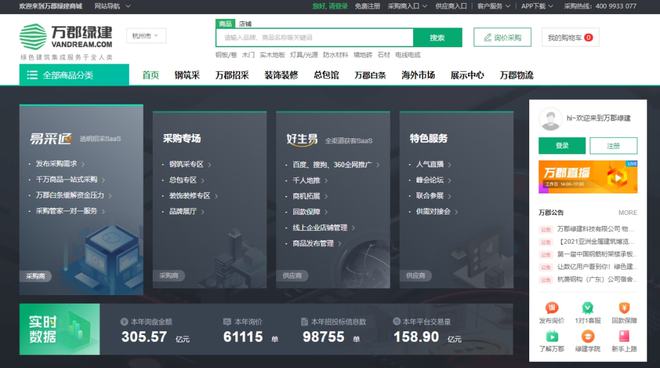Click the 易采通 logo
This screenshot has height=368, width=660.
51,139
